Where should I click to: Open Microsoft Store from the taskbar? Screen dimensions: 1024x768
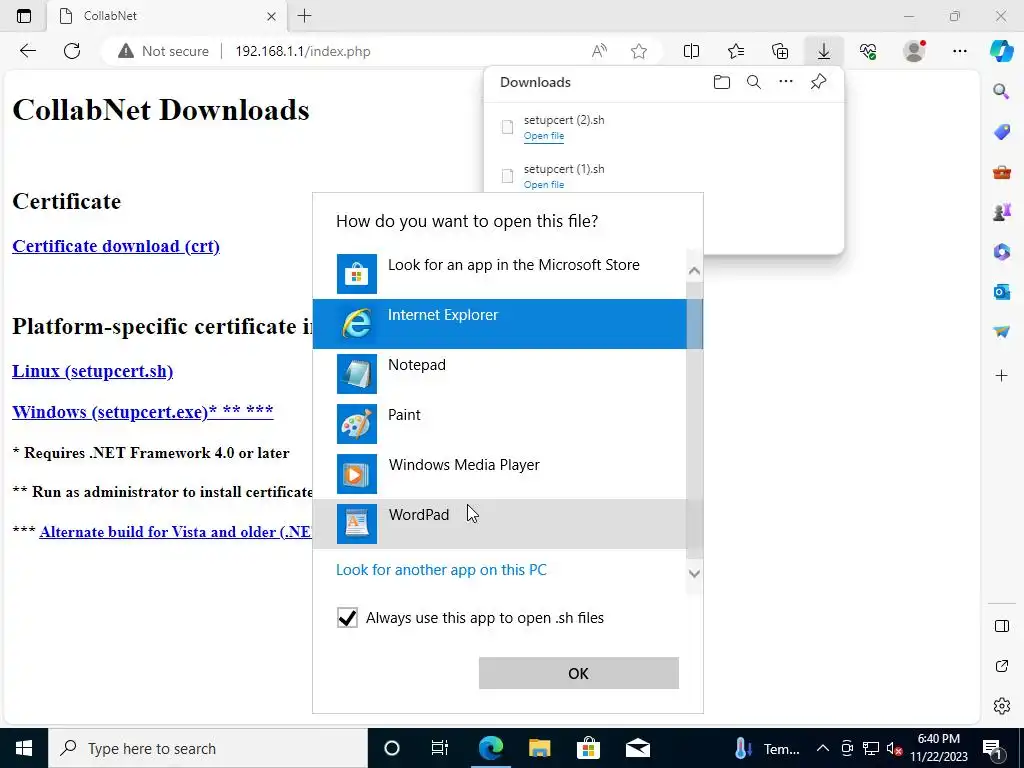(588, 748)
